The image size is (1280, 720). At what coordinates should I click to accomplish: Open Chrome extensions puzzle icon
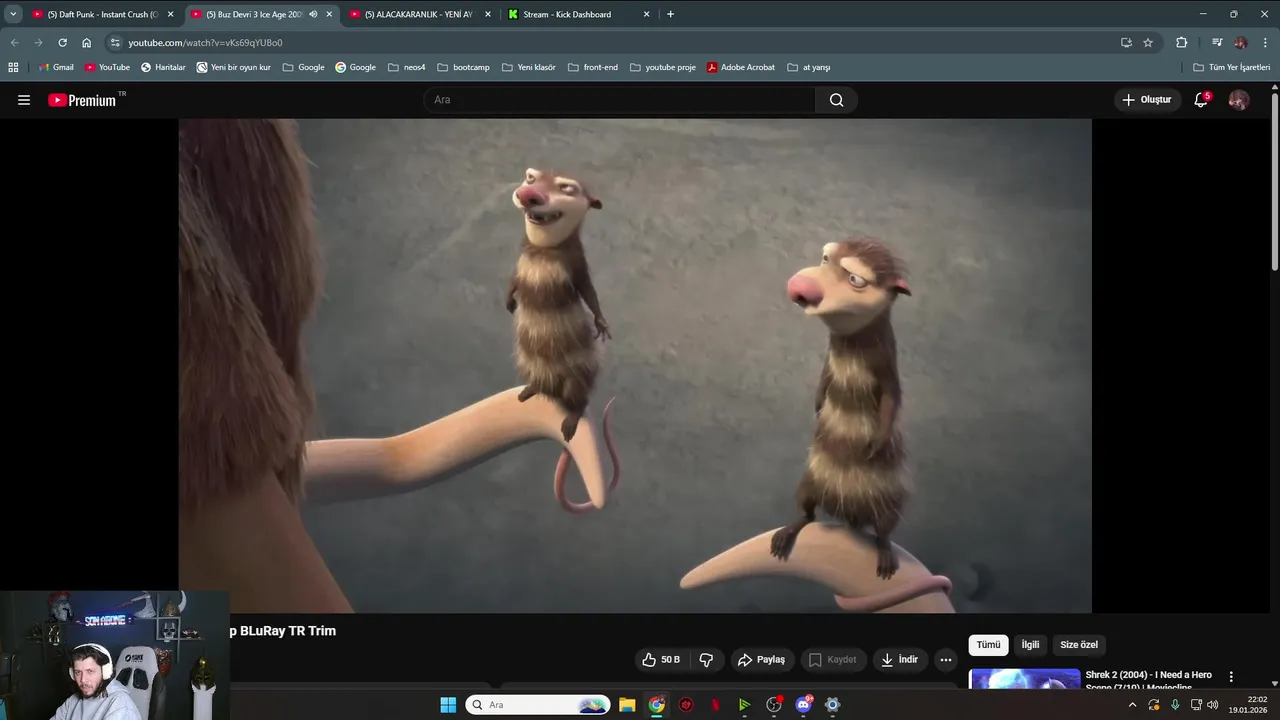(x=1181, y=43)
